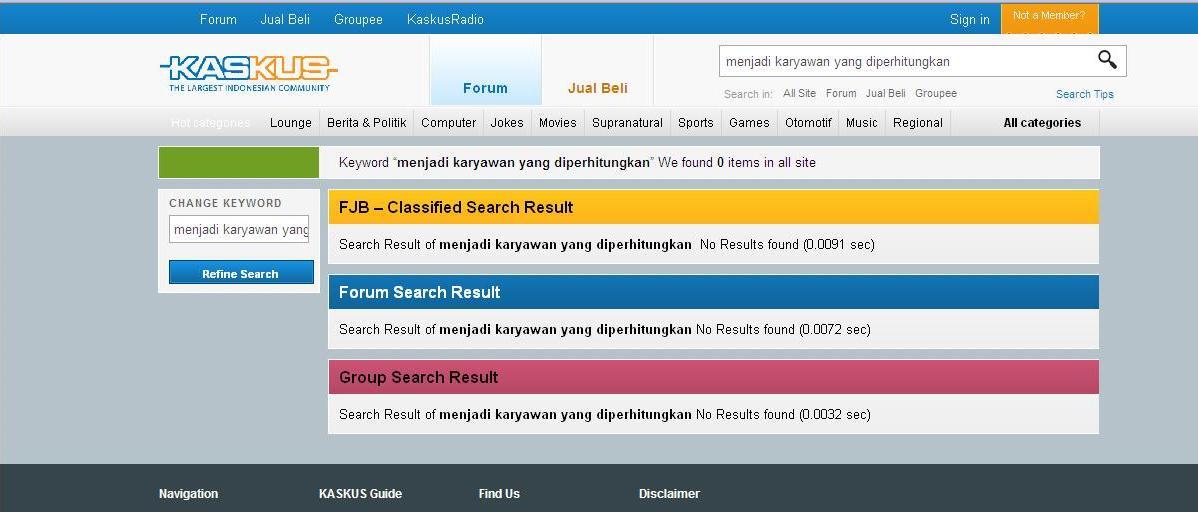1198x512 pixels.
Task: Open Regional category
Action: (918, 122)
